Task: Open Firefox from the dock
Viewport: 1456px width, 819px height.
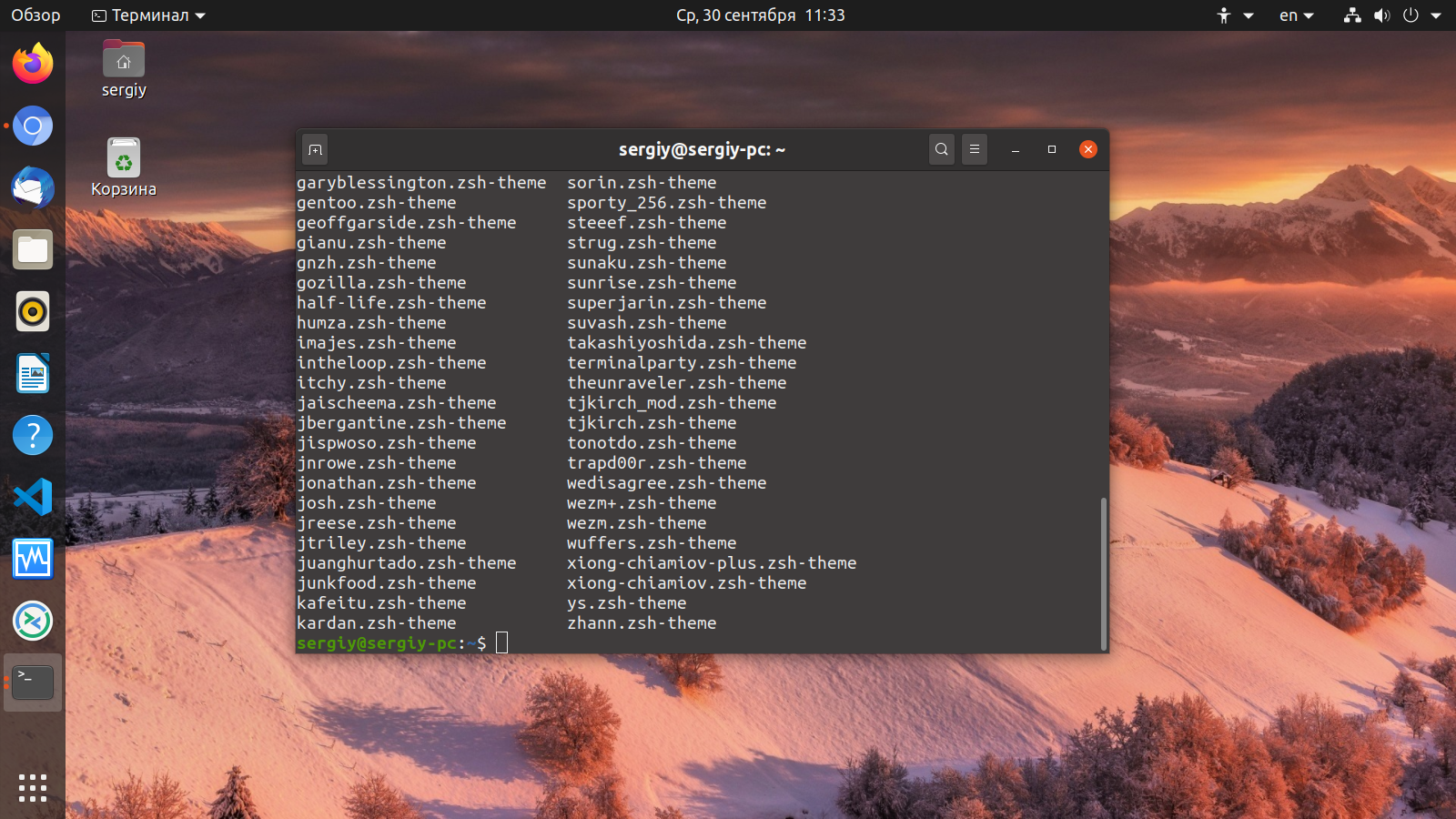Action: point(33,64)
